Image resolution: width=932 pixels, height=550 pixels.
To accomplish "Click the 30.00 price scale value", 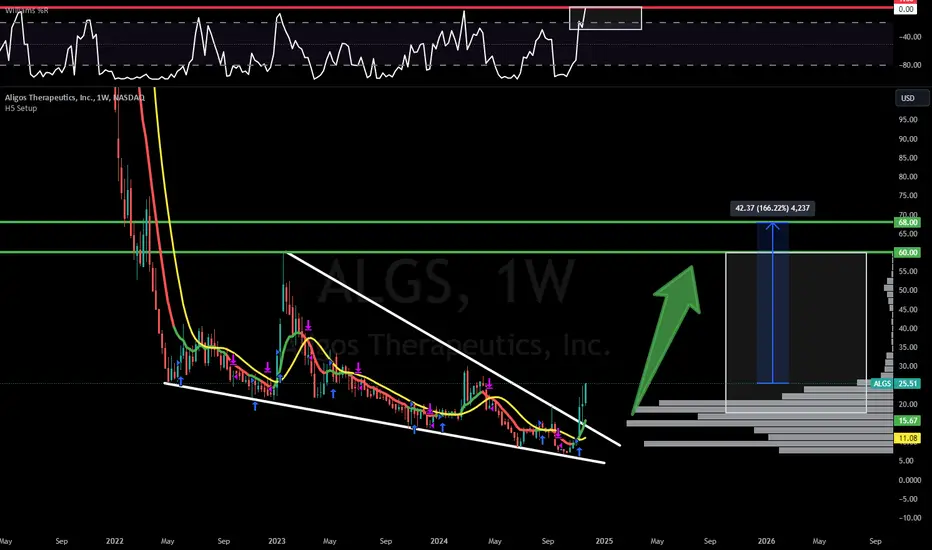I will click(908, 366).
